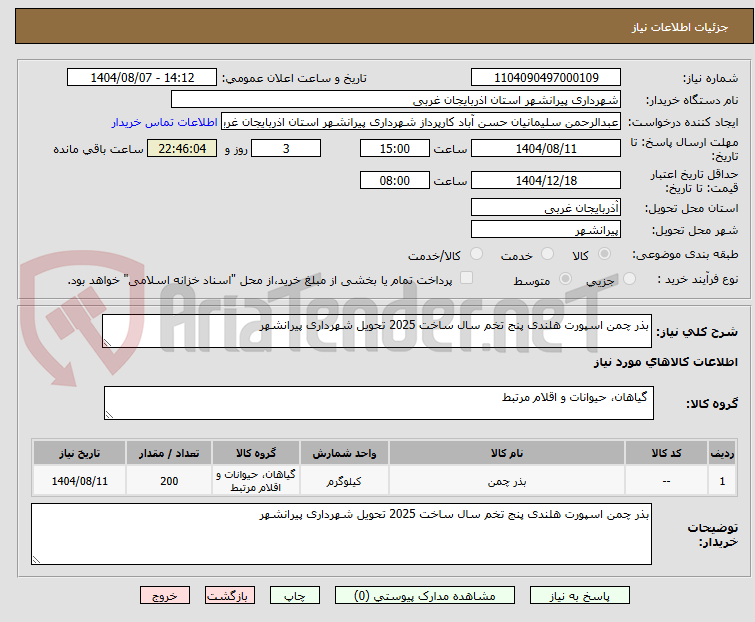Click the response deadline date field 1404/08/11
Image resolution: width=755 pixels, height=622 pixels.
[546, 148]
